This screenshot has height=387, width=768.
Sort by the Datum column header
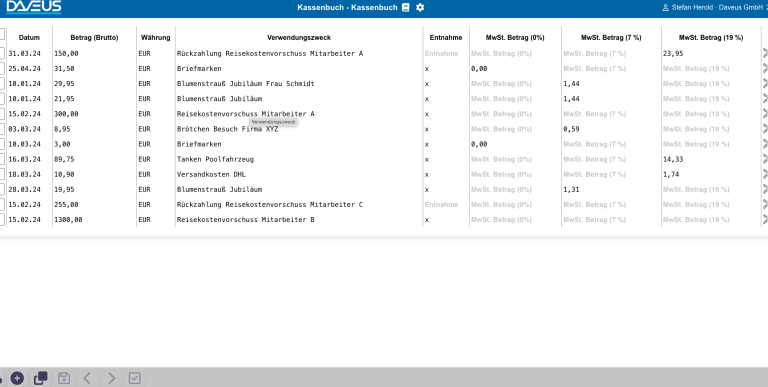29,38
